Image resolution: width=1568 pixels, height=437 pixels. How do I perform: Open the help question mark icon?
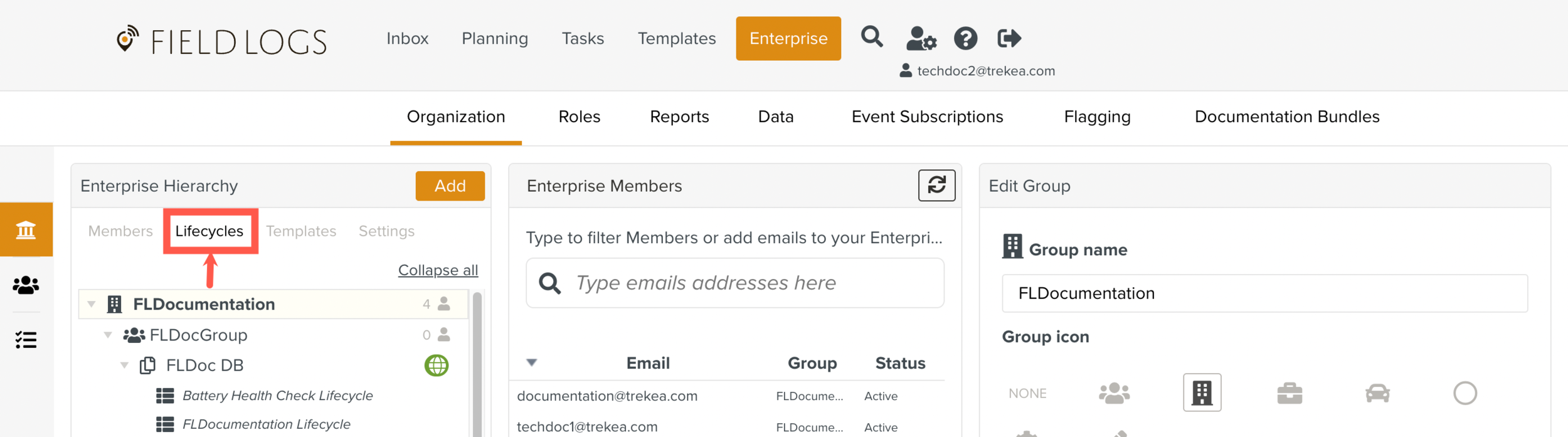pos(965,38)
